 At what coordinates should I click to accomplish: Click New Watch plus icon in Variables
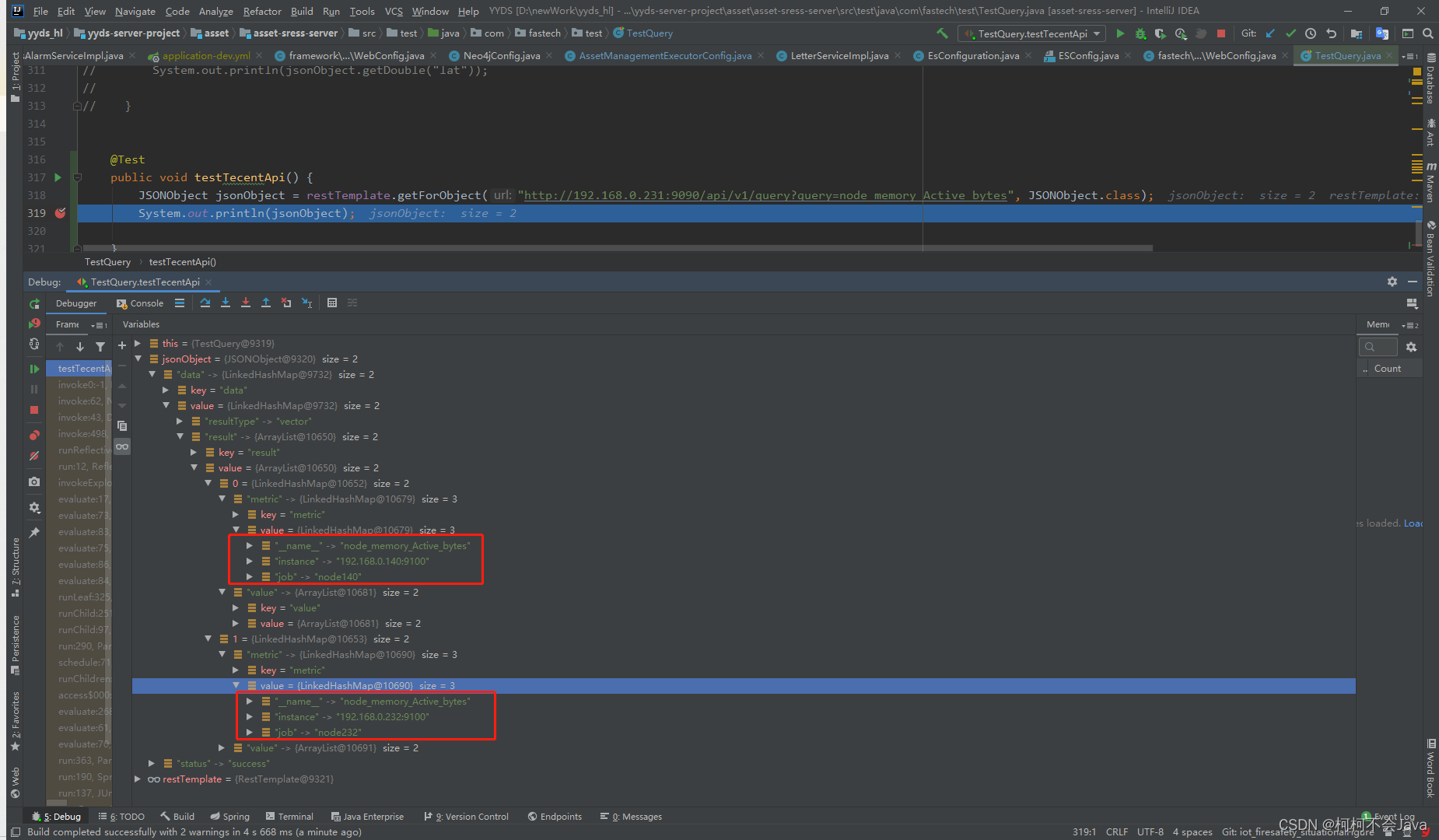coord(122,345)
